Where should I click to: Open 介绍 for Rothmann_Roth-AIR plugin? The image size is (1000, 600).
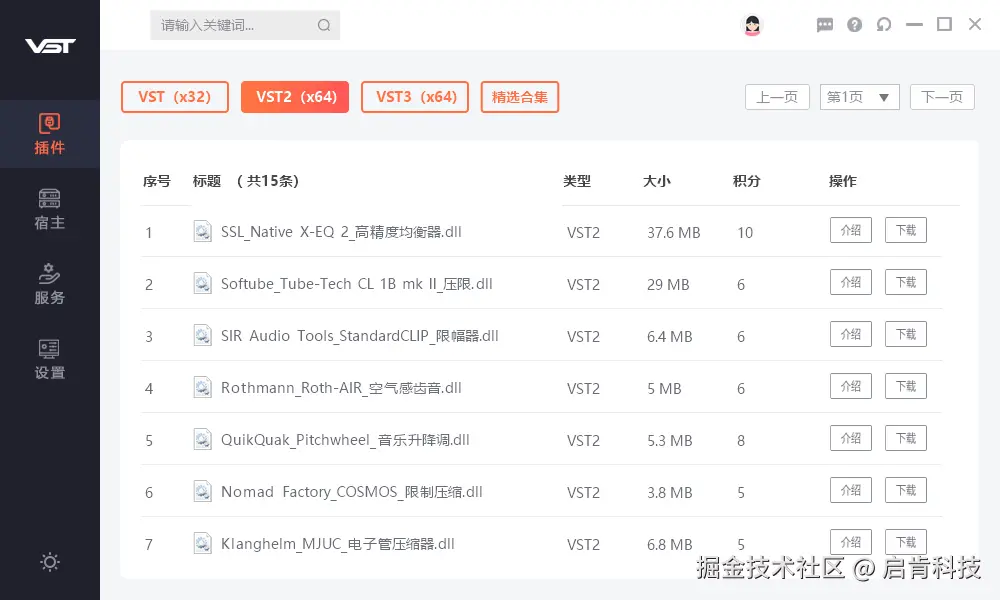850,385
